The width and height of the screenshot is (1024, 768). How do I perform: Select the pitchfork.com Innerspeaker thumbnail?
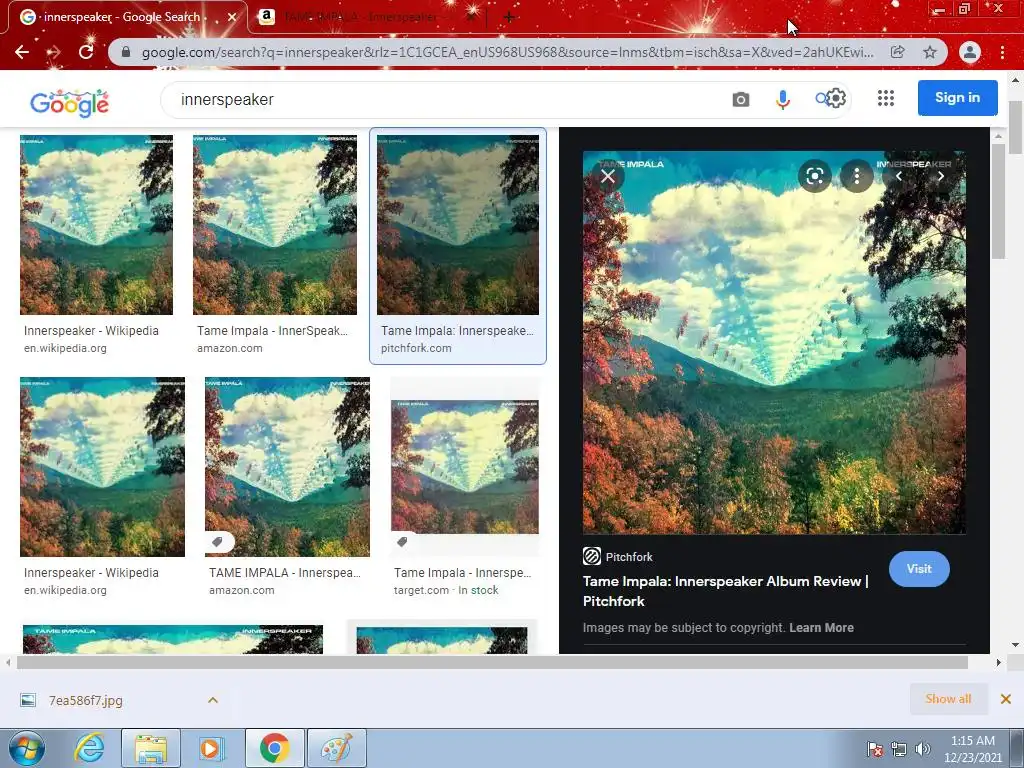[458, 225]
